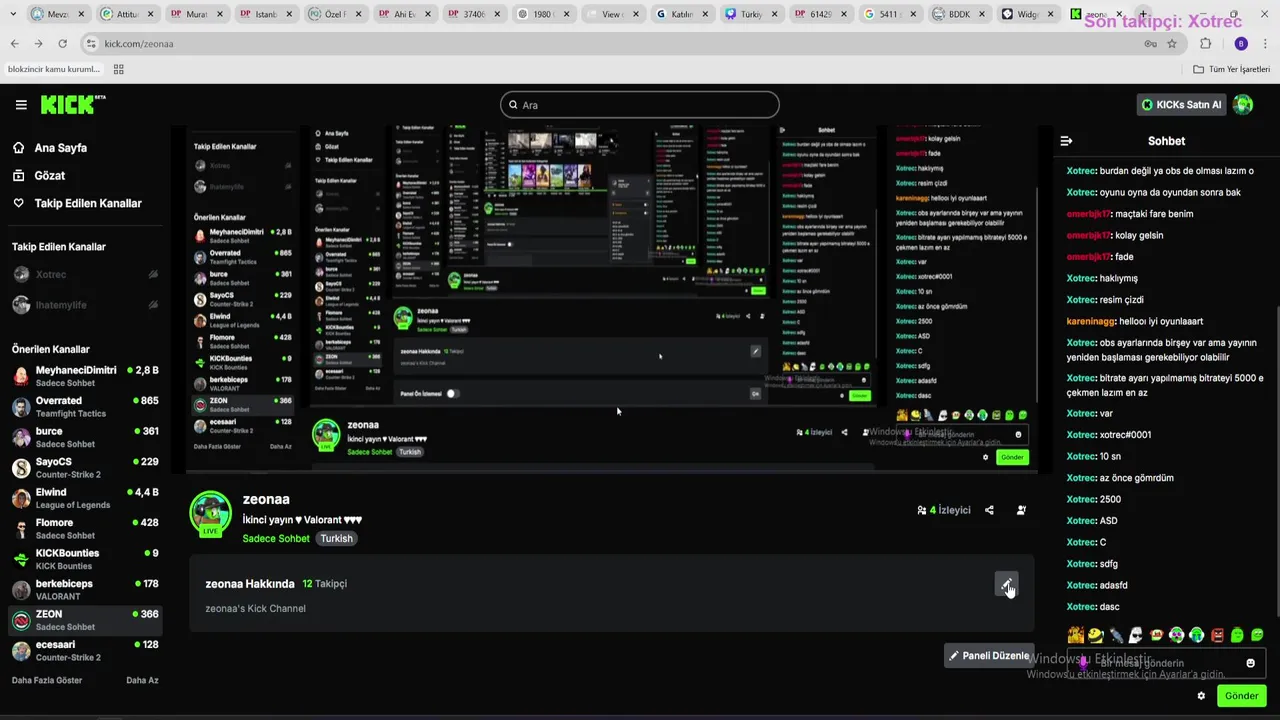This screenshot has width=1280, height=720.
Task: Open Sadece Sohbet category under zeonaa title
Action: pos(276,539)
